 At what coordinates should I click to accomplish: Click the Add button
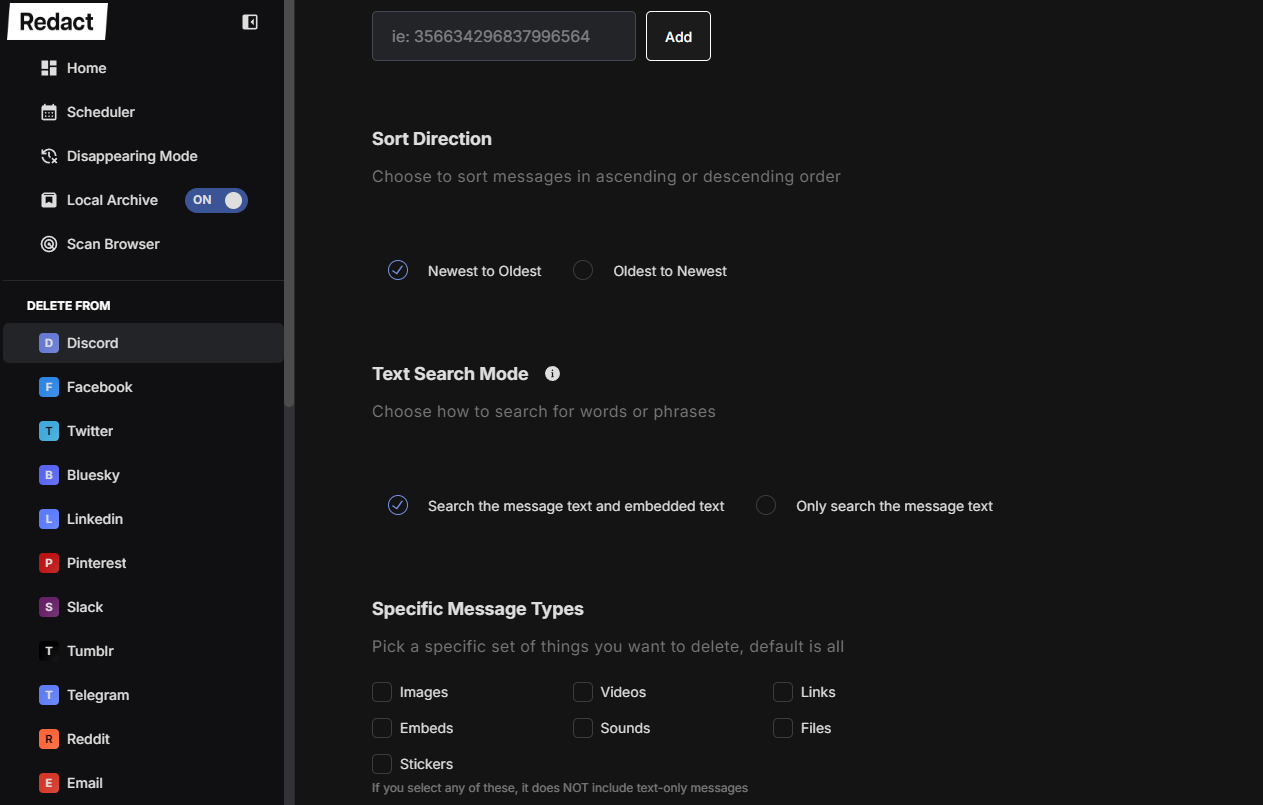678,36
